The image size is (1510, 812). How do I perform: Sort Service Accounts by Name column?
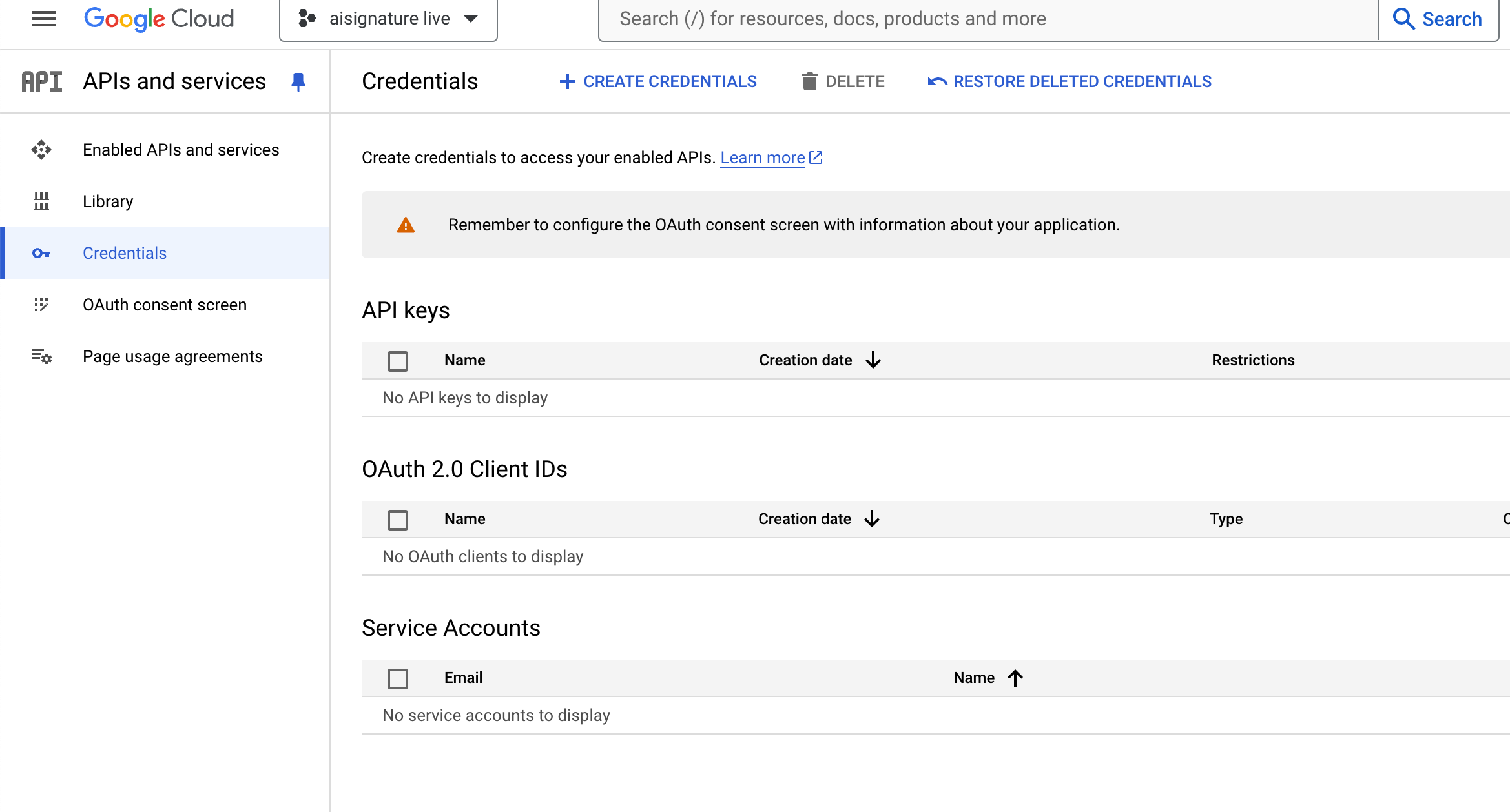pos(988,678)
